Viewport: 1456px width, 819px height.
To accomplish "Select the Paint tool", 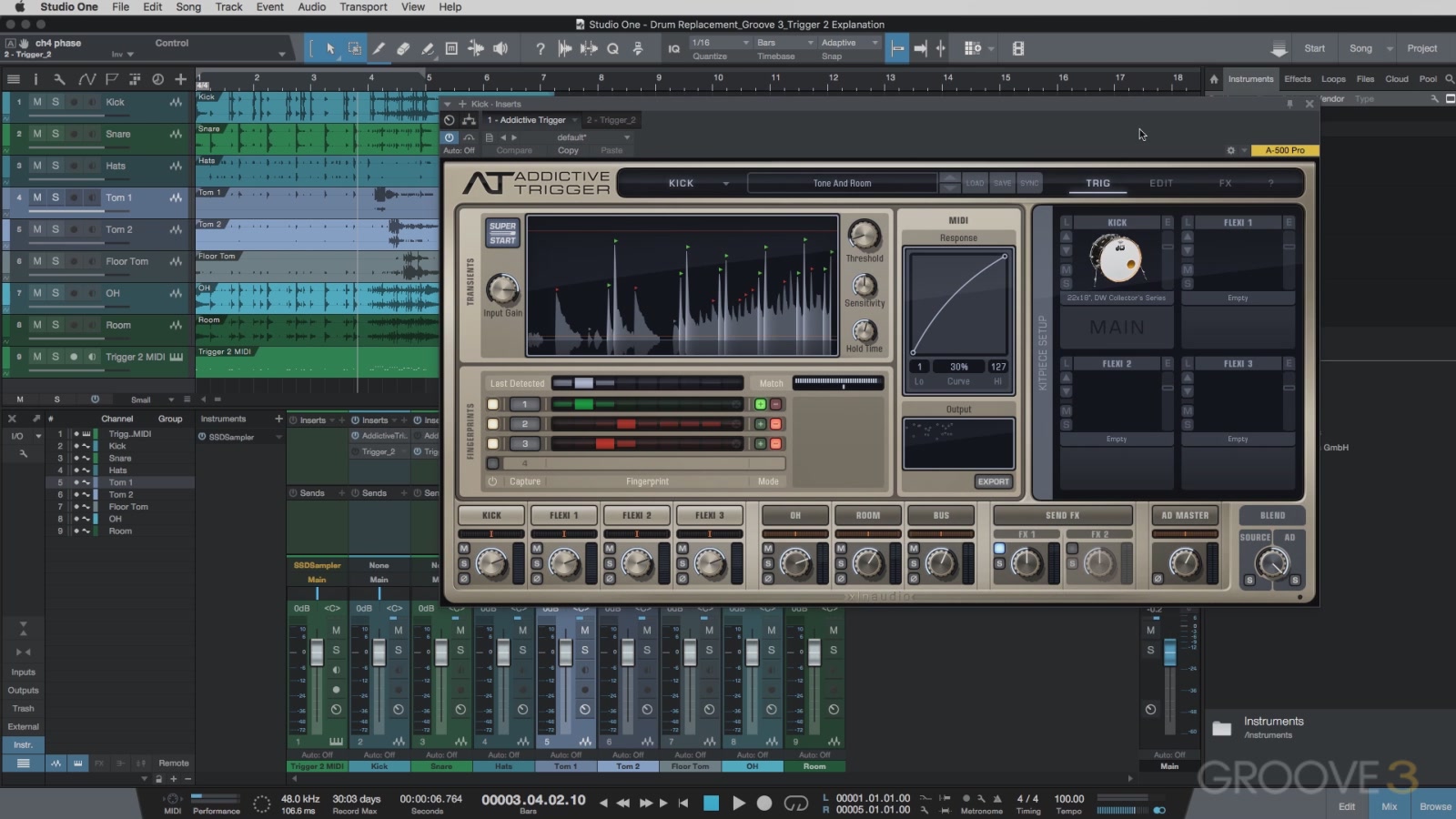I will click(x=427, y=48).
